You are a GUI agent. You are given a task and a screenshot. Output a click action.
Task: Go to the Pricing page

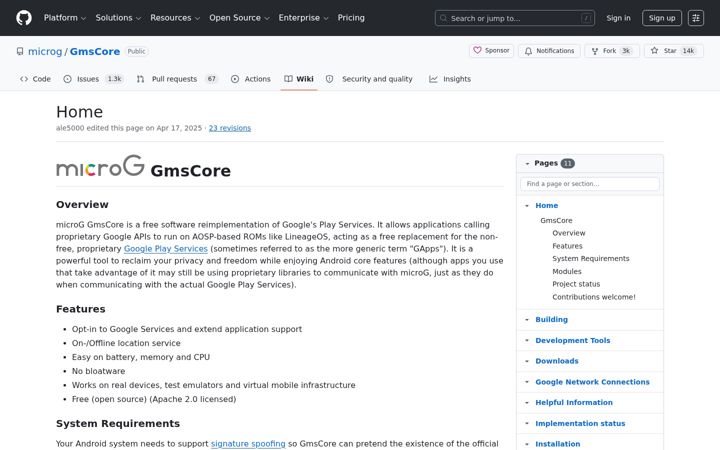coord(351,18)
